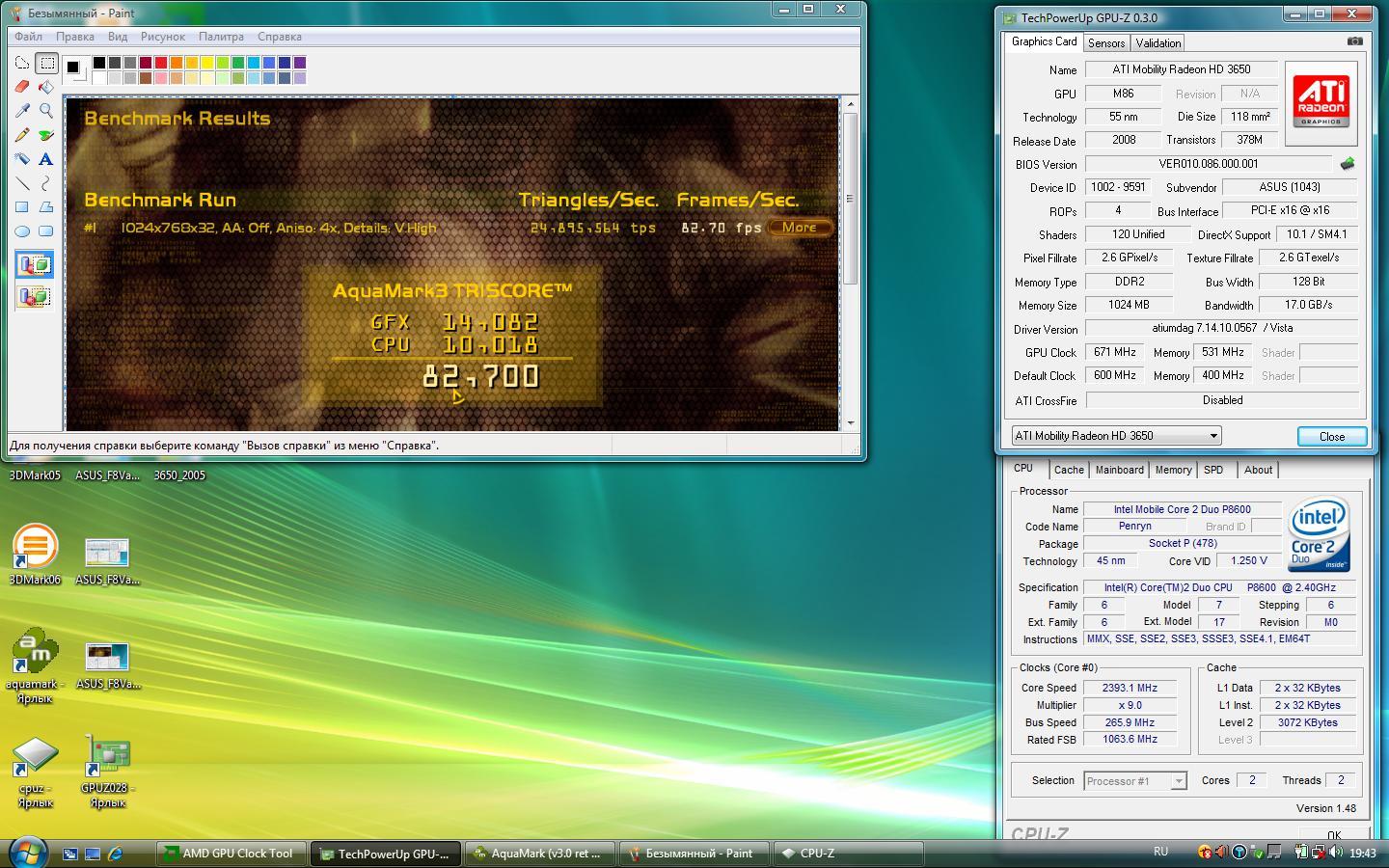Image resolution: width=1389 pixels, height=868 pixels.
Task: Open the Рисунок menu in Paint
Action: (163, 37)
